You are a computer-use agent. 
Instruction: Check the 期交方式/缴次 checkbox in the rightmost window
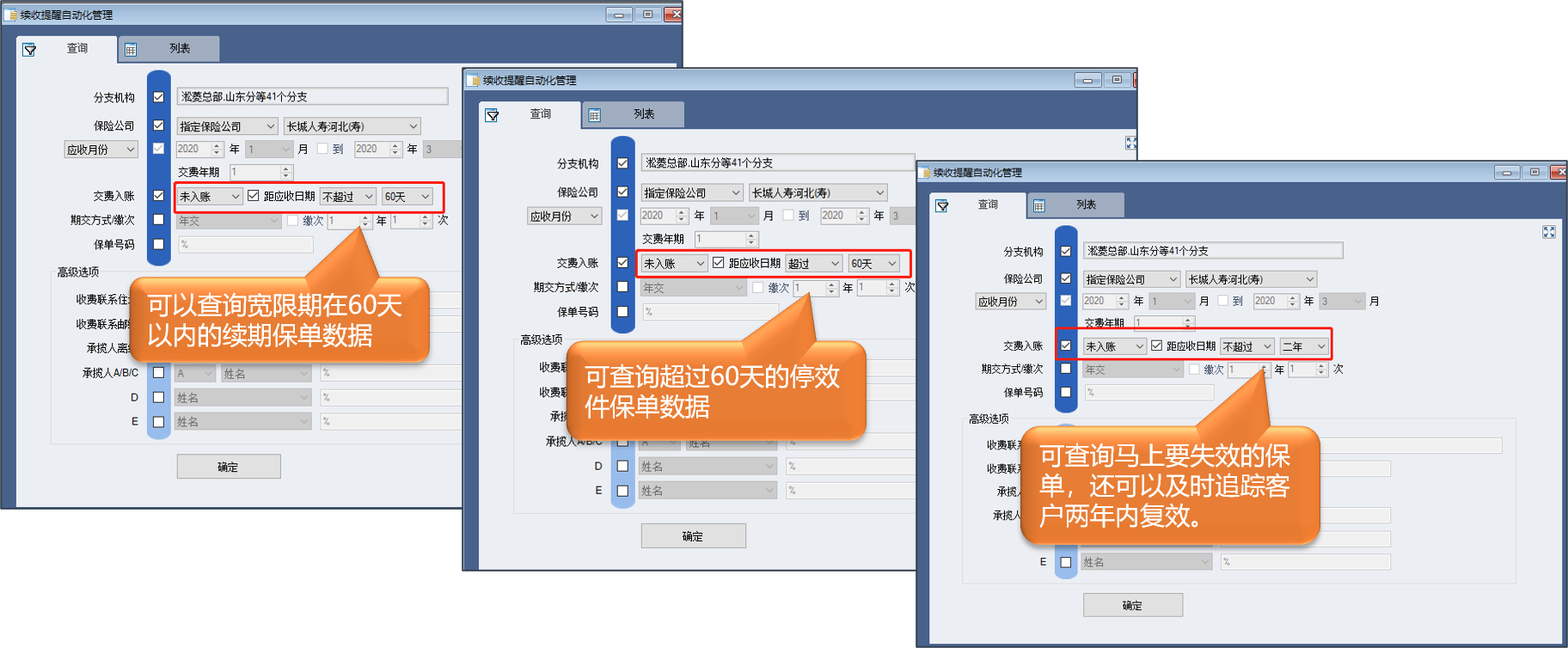click(1066, 369)
